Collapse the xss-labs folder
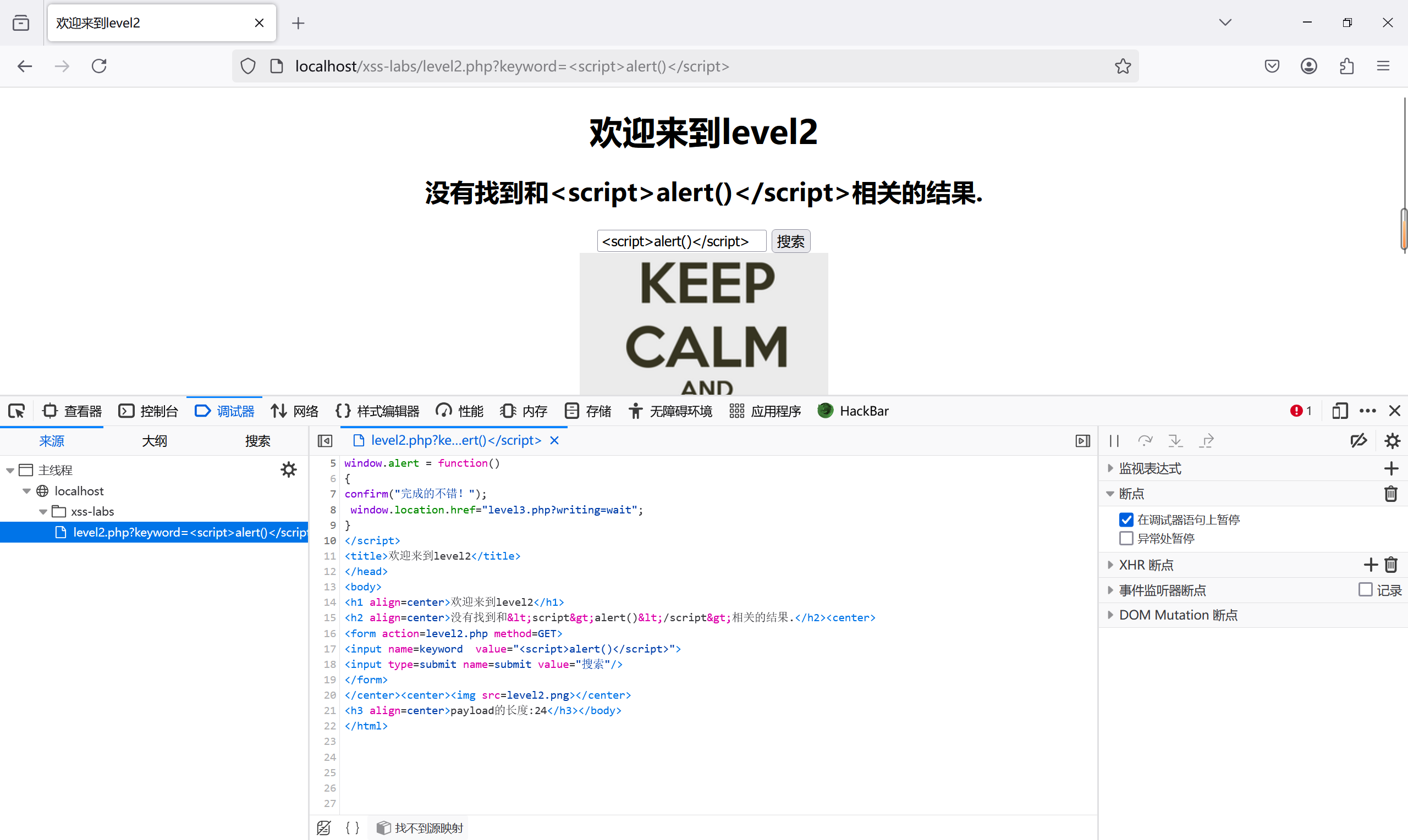 pos(43,512)
